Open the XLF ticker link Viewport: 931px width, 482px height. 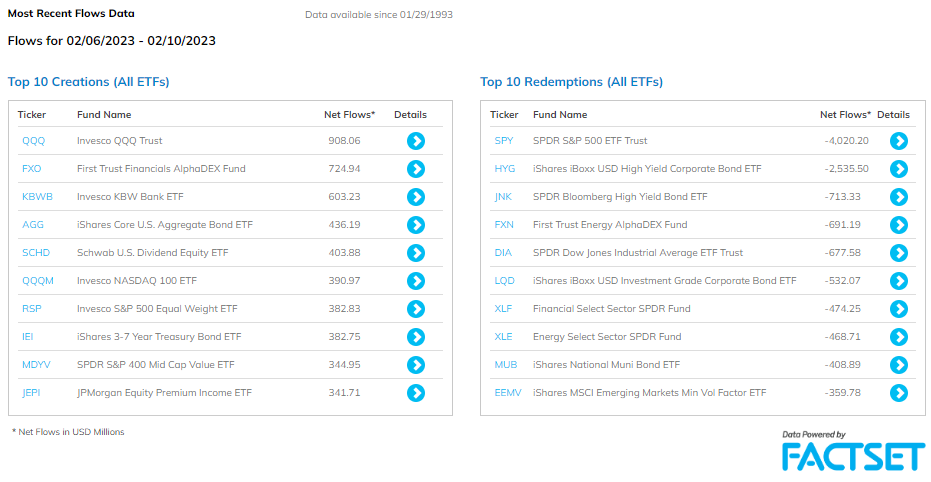tap(503, 309)
